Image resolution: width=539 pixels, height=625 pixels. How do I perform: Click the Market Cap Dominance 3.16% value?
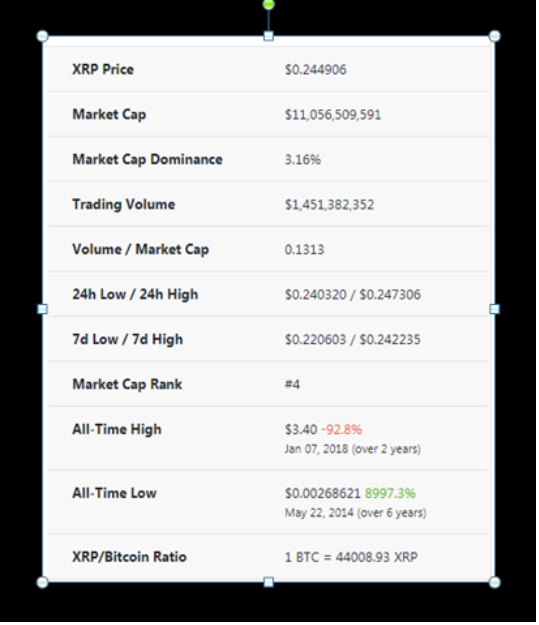(303, 160)
